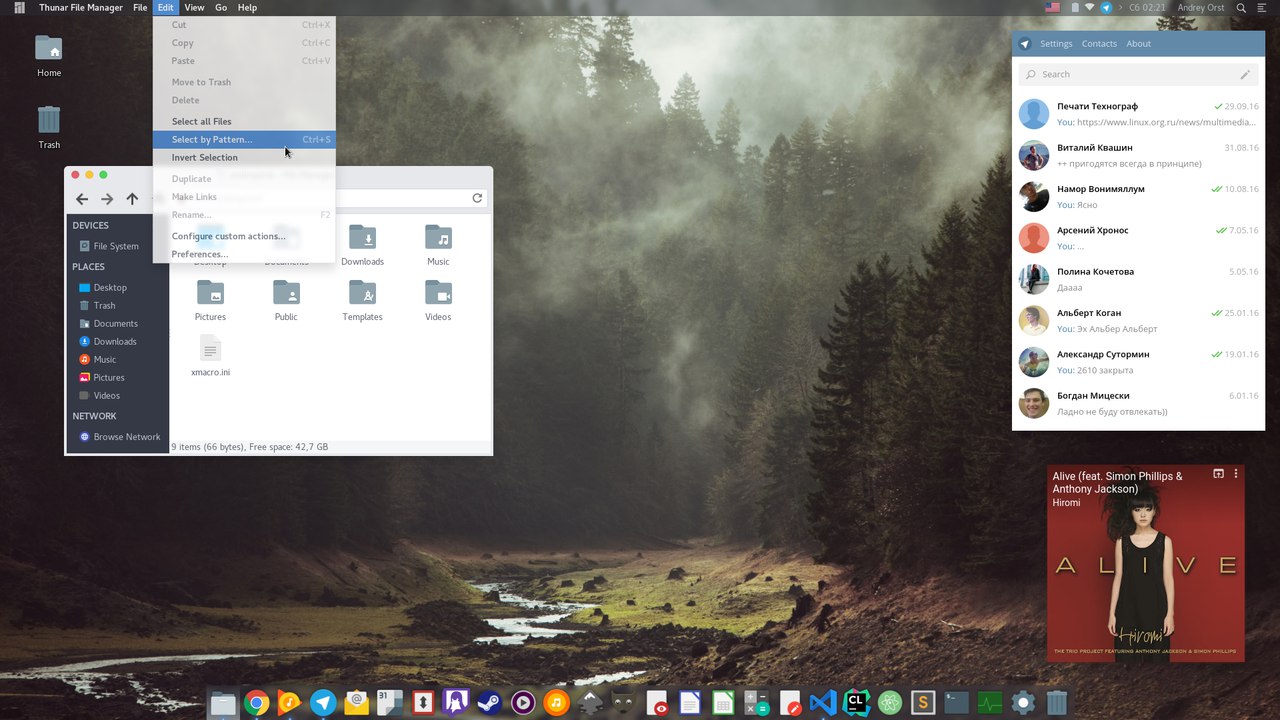Open Visual Studio Code from the dock
This screenshot has width=1280, height=720.
pyautogui.click(x=821, y=702)
